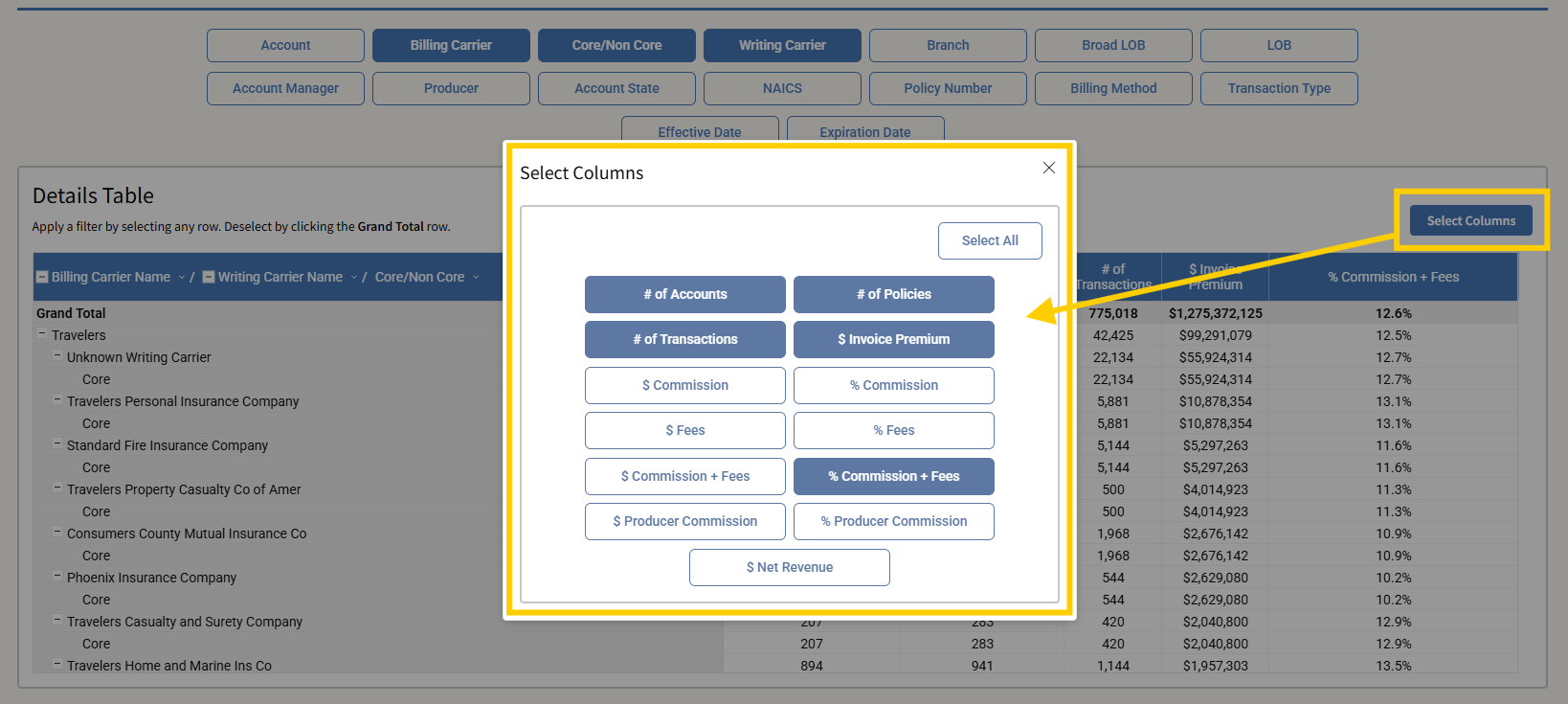Deselect the # of Accounts column
1568x704 pixels.
click(x=685, y=294)
